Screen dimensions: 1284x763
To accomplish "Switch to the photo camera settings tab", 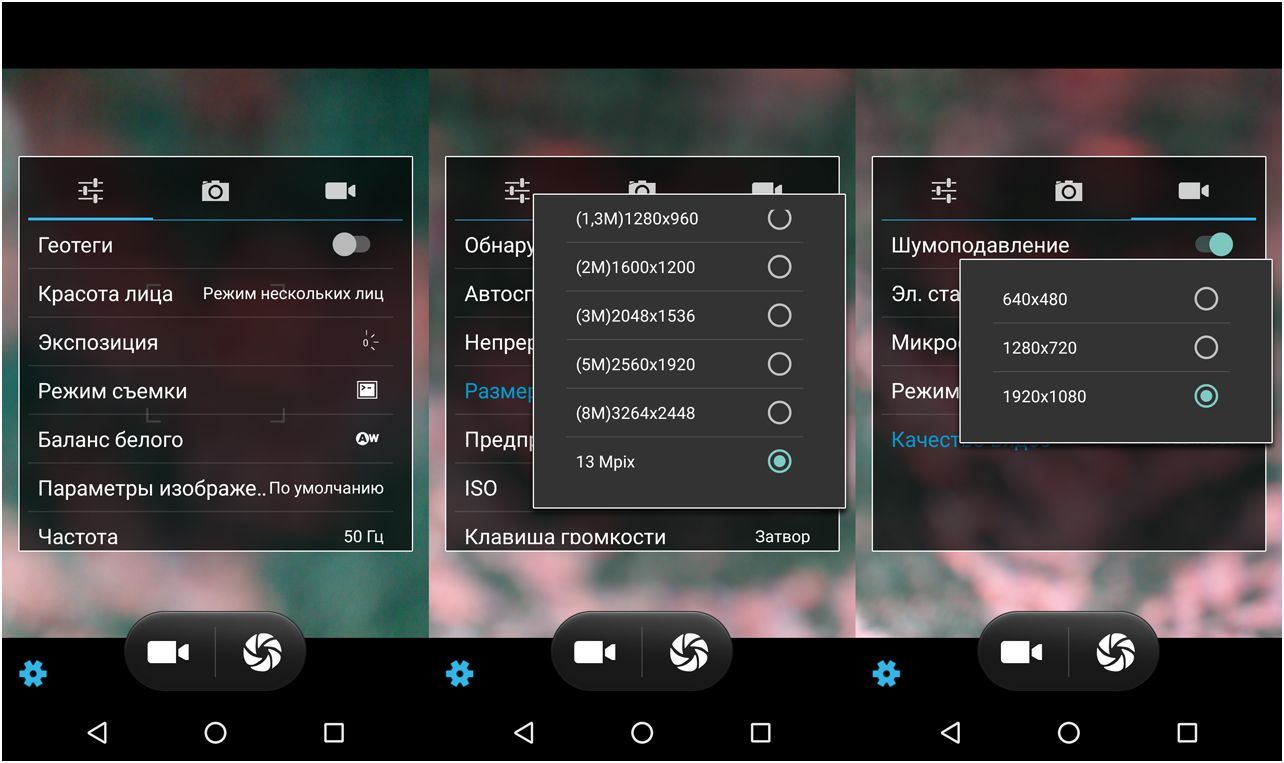I will click(213, 189).
